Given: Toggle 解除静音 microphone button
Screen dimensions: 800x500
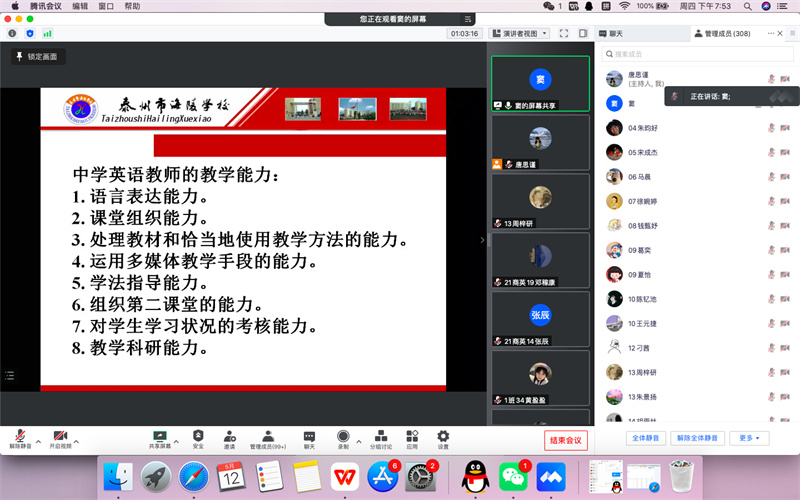Looking at the screenshot, I should point(18,437).
